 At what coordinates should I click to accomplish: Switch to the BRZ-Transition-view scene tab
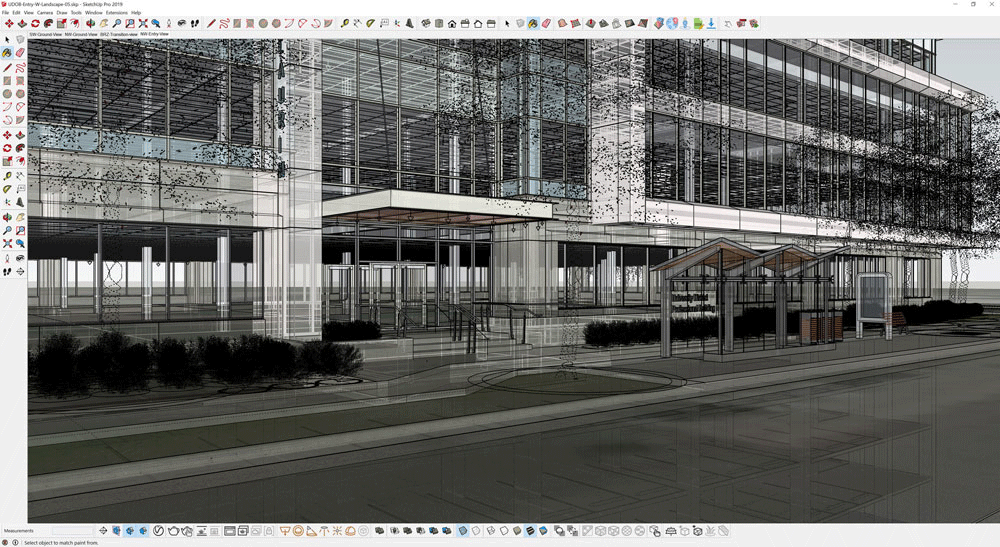(119, 34)
